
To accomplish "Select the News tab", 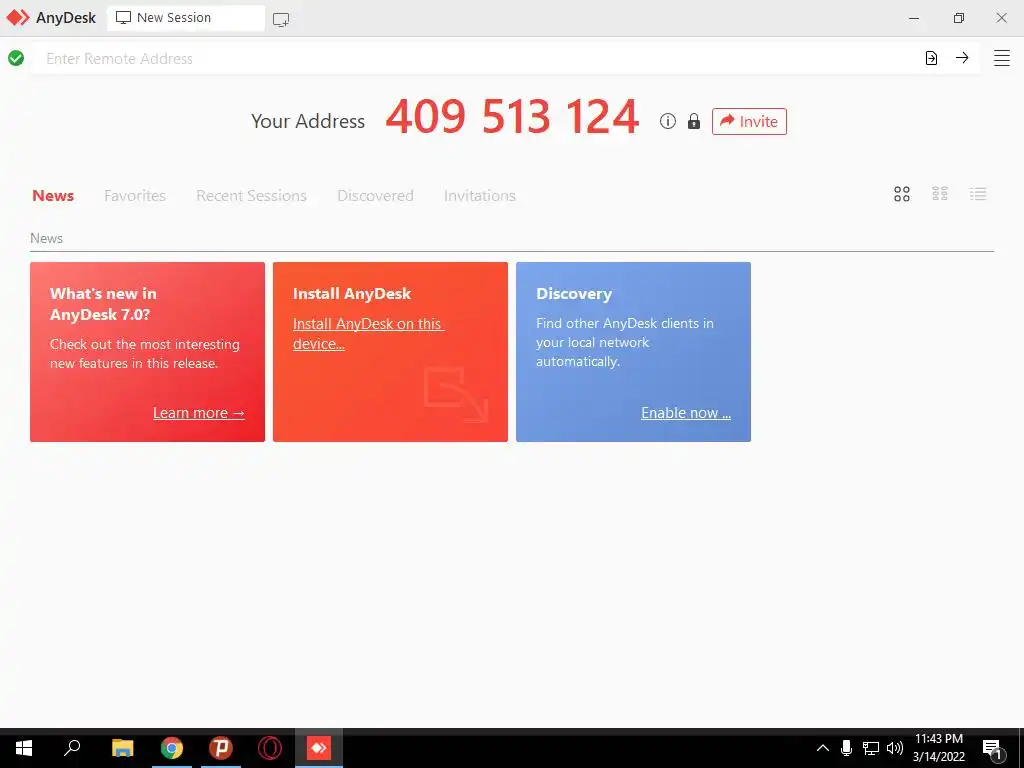I will click(x=53, y=195).
